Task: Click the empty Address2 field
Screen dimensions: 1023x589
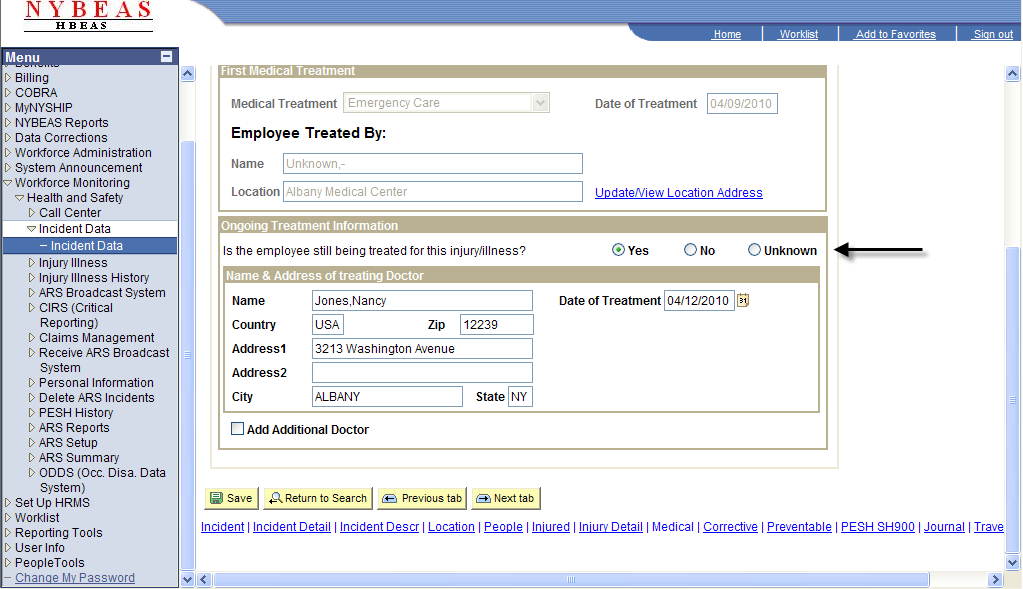Action: coord(422,372)
